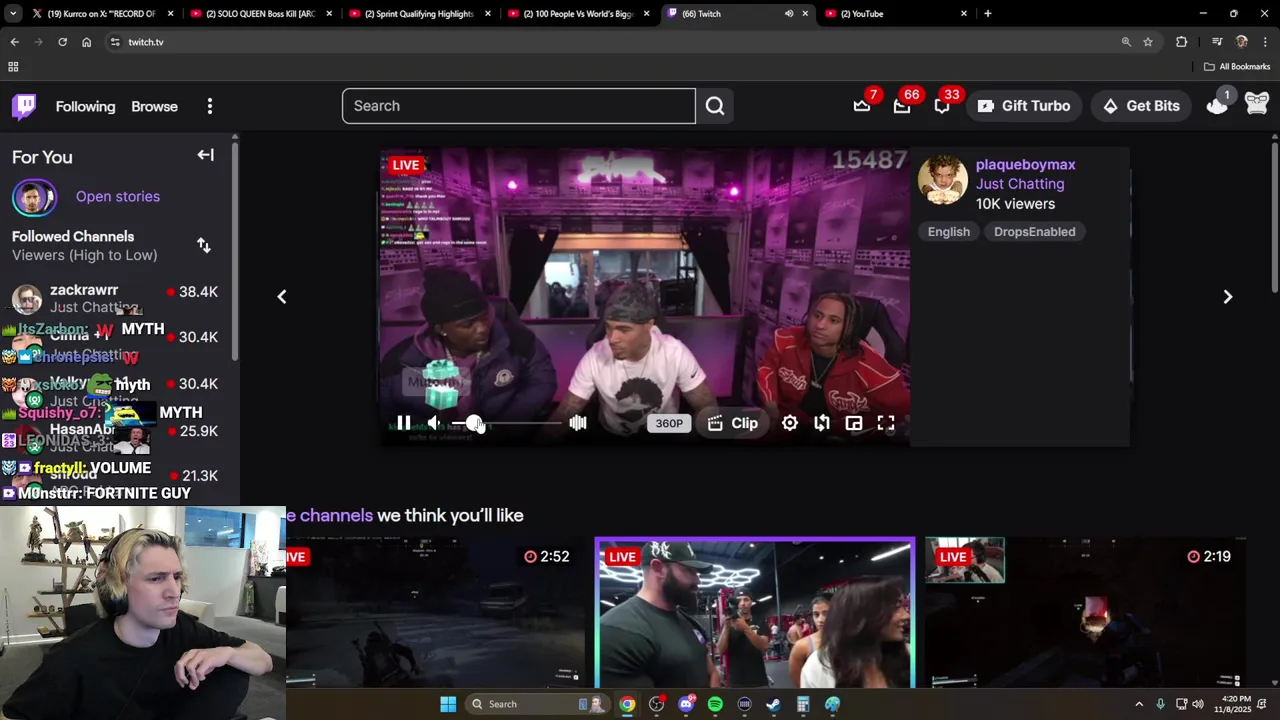Viewport: 1280px width, 720px height.
Task: Mute the featured stream volume
Action: tap(434, 423)
